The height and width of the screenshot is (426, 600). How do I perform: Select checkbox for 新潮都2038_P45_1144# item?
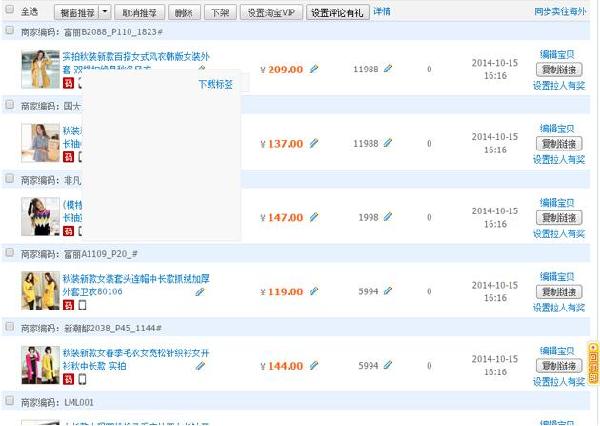[x=9, y=327]
